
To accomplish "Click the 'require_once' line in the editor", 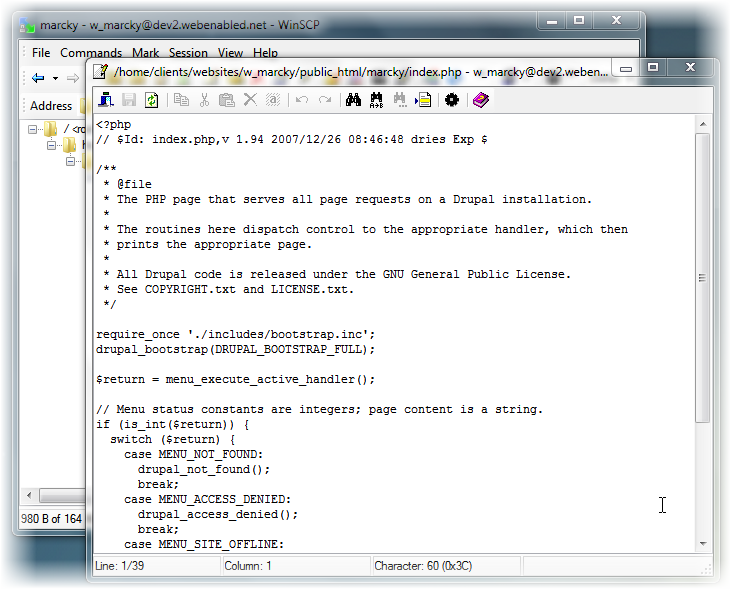I will [235, 334].
